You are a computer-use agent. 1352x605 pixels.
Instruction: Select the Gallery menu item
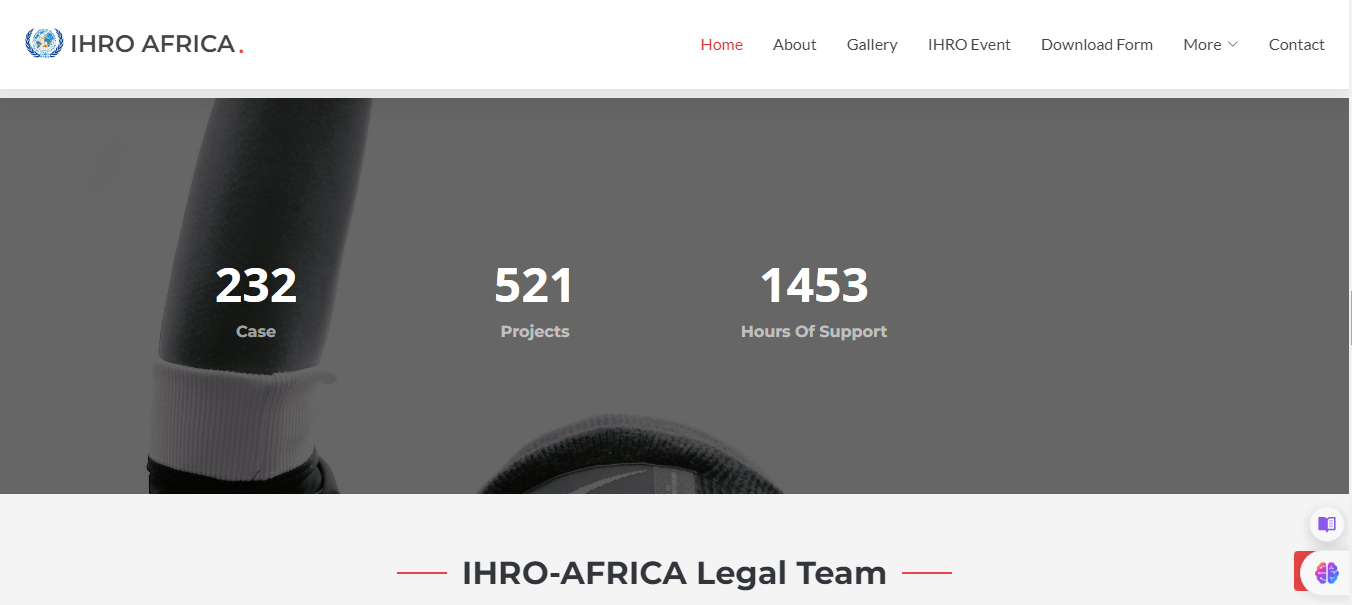pyautogui.click(x=871, y=44)
